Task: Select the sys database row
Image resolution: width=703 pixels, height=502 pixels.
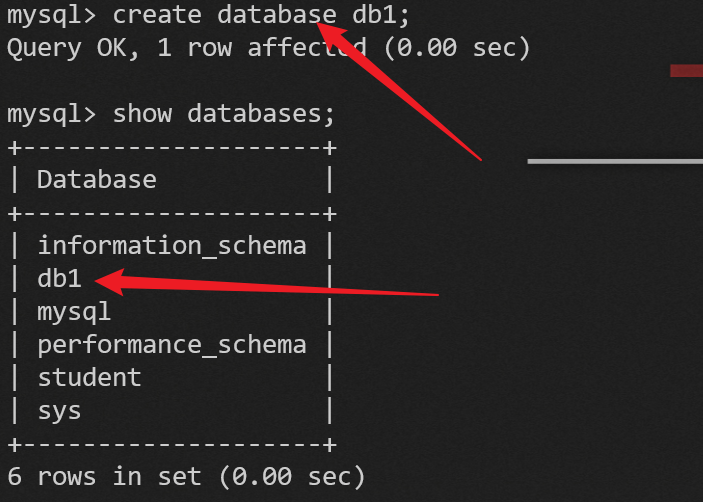Action: tap(59, 410)
